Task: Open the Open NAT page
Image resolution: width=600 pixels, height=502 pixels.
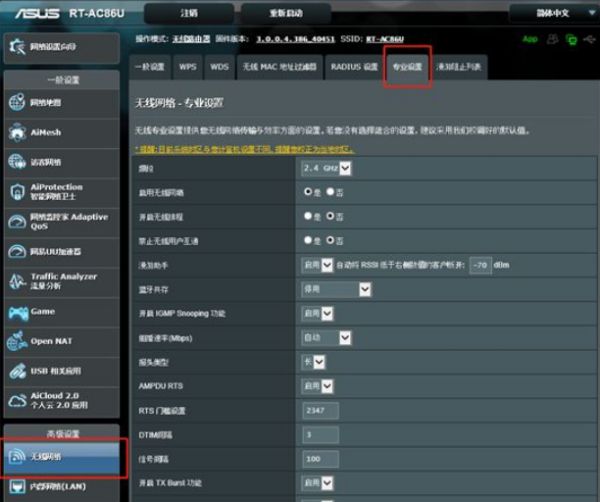Action: point(60,341)
